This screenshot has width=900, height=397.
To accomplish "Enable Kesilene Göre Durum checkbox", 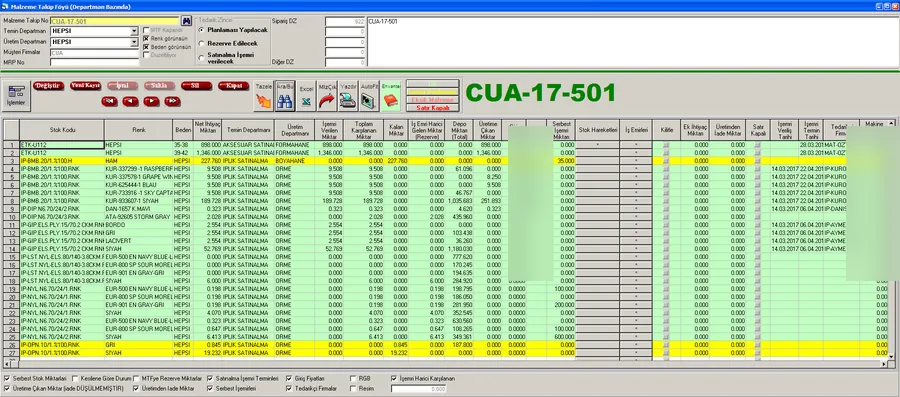I will 74,379.
